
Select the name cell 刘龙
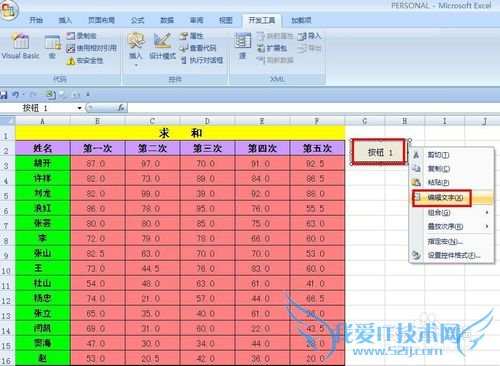click(43, 193)
